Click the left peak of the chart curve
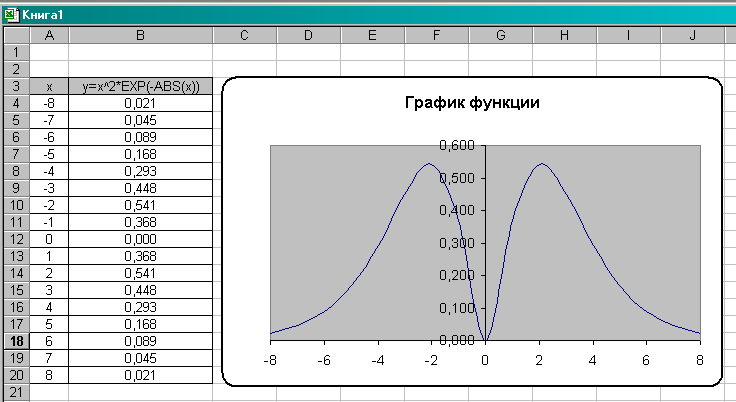This screenshot has width=736, height=402. (429, 164)
